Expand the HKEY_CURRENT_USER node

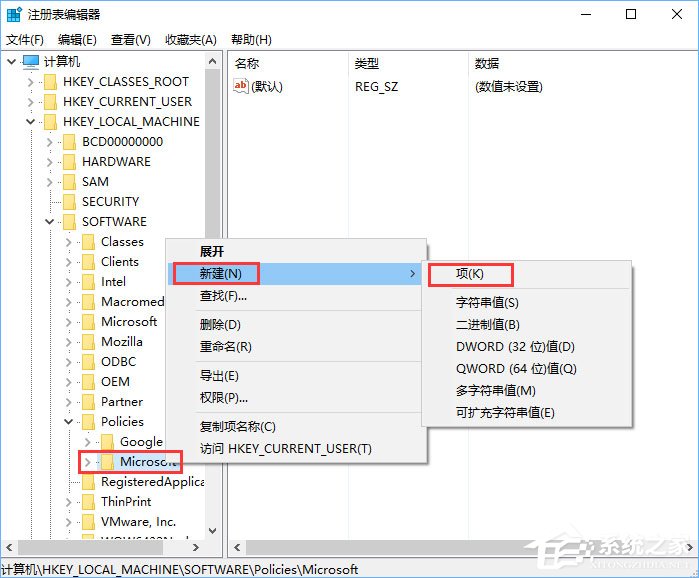tap(30, 102)
